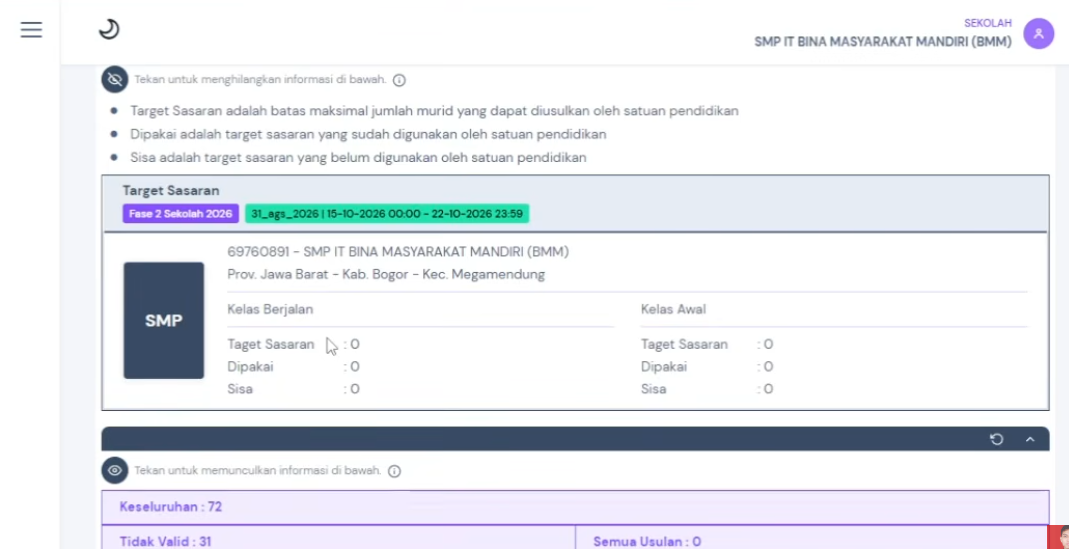Click 'Dipakai' under Kelas Awal
This screenshot has width=1069, height=549.
[x=664, y=367]
